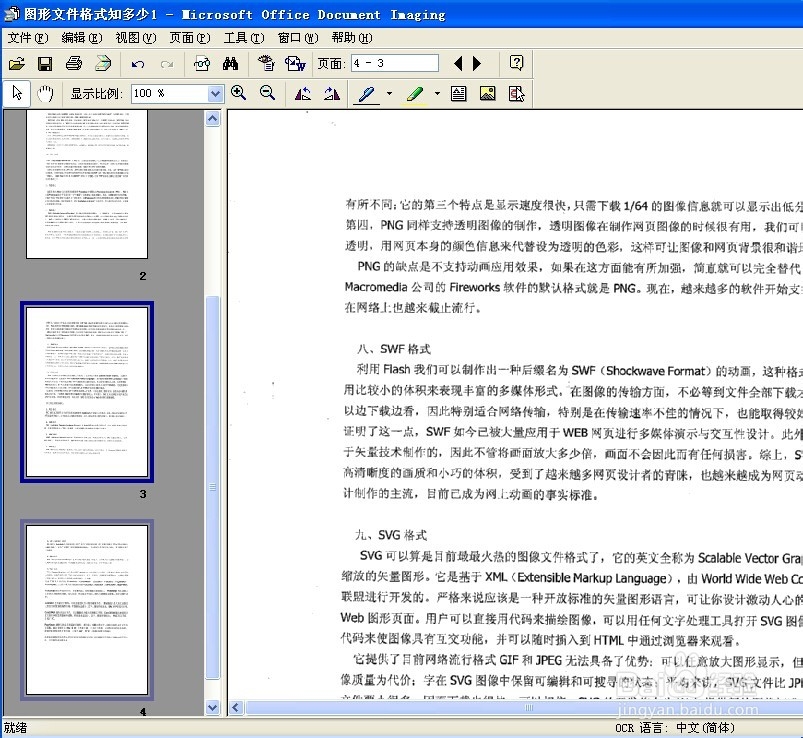Open the 工具 (Tools) menu

pyautogui.click(x=244, y=38)
